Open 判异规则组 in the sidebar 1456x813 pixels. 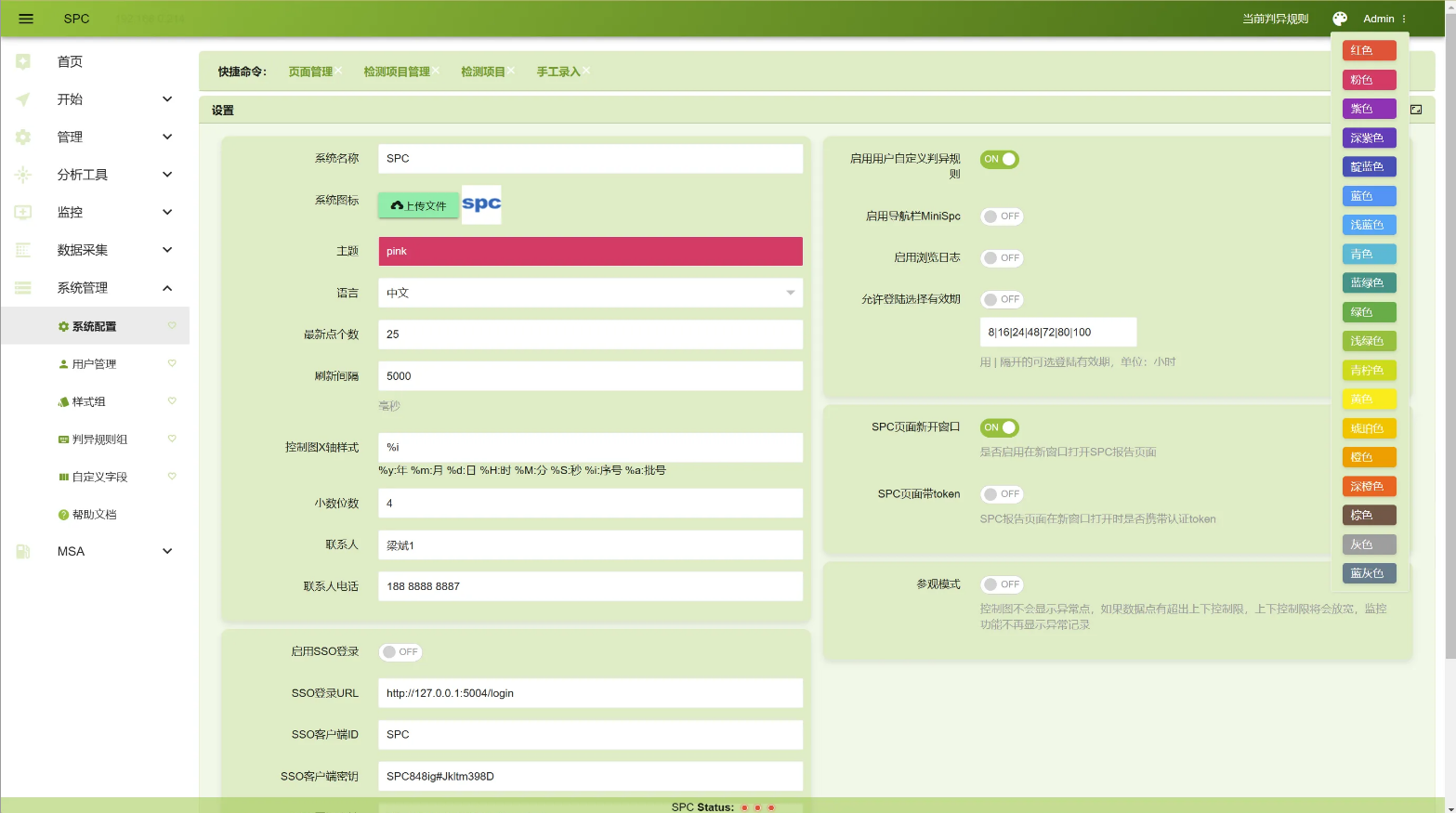coord(99,439)
